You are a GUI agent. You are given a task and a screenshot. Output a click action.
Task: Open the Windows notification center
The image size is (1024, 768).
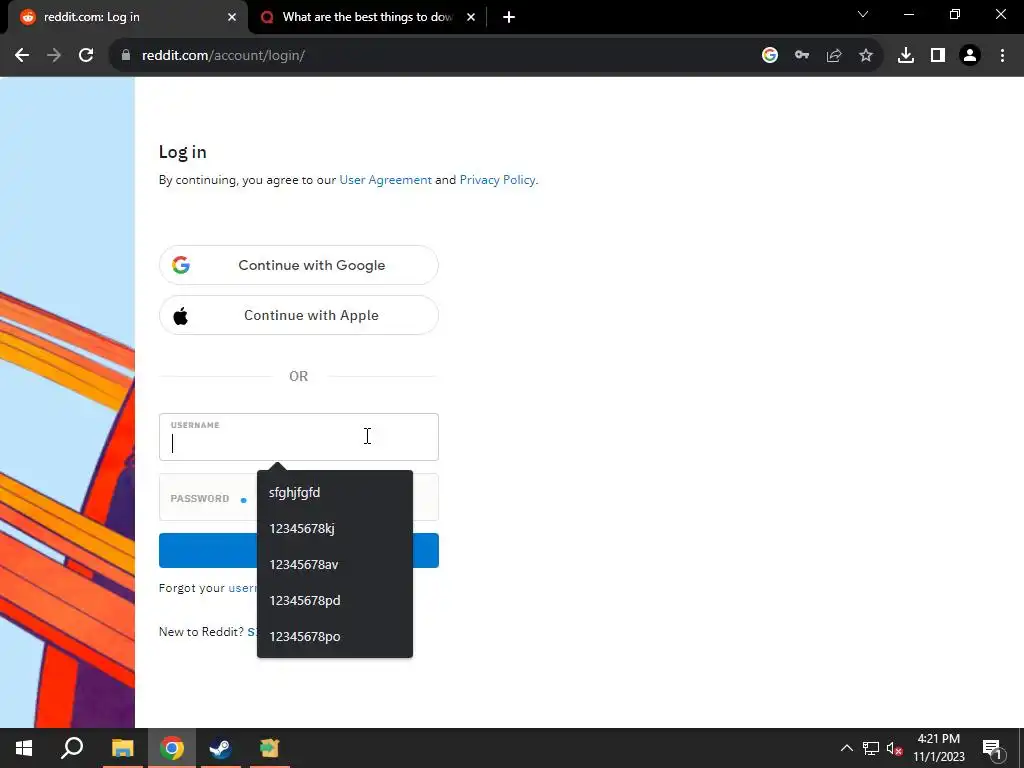pyautogui.click(x=992, y=748)
